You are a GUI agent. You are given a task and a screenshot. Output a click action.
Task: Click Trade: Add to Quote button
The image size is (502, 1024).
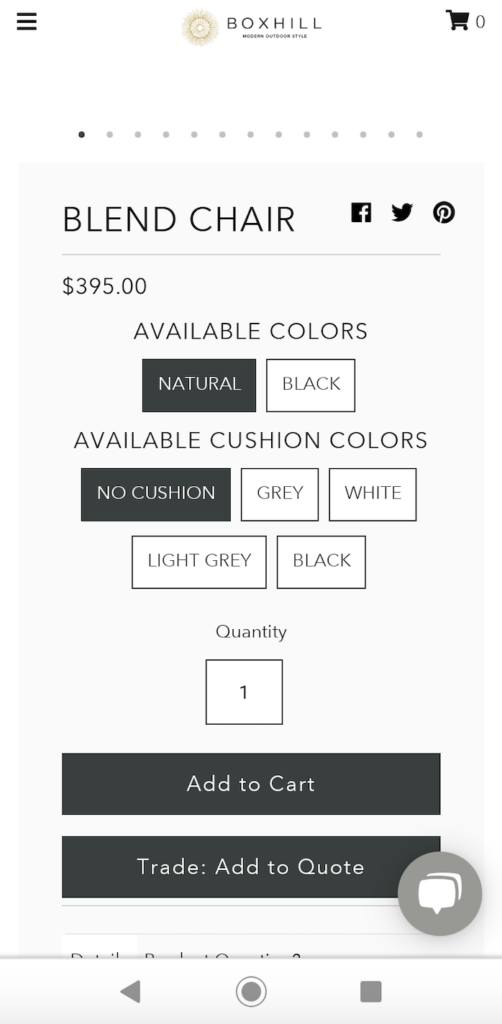pyautogui.click(x=251, y=867)
